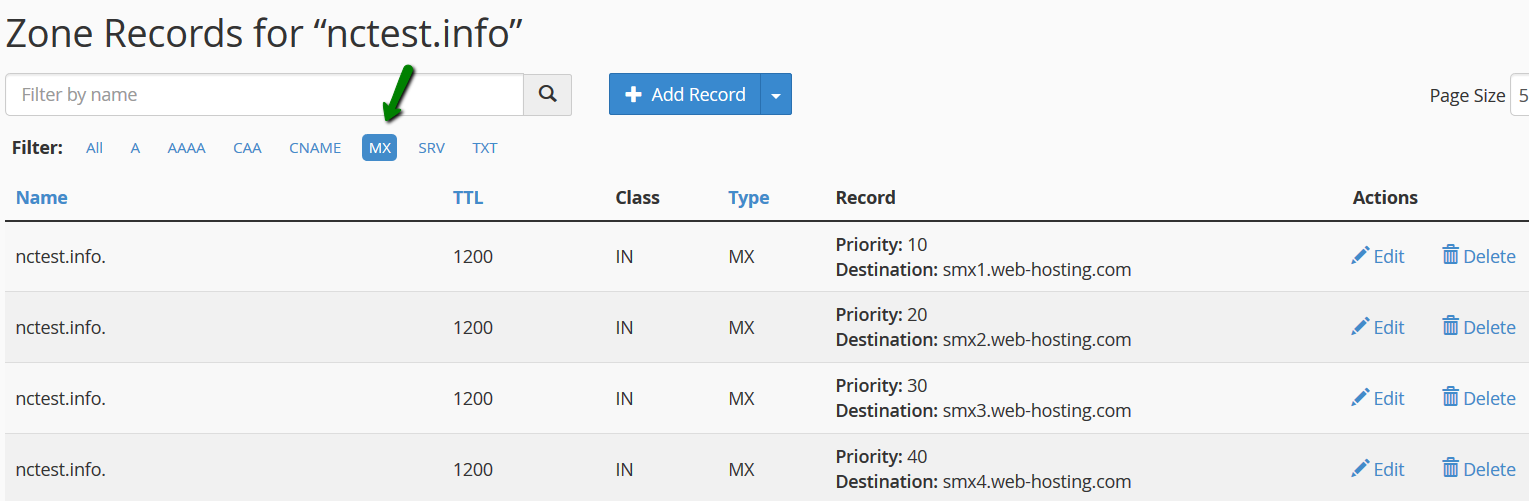Focus the Filter by name field

(265, 94)
